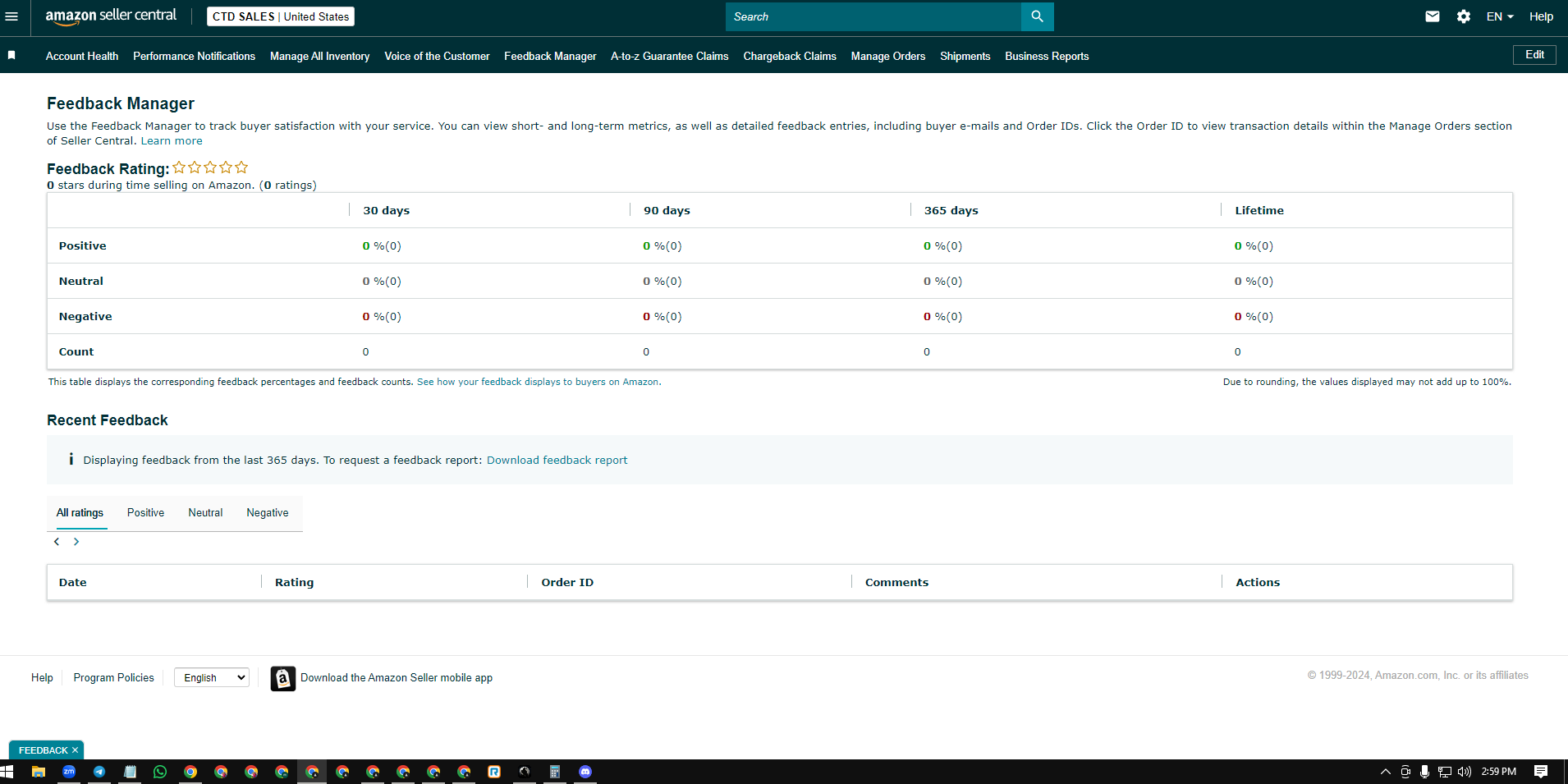Click the Amazon Seller mobile app icon
The image size is (1568, 784).
[283, 678]
